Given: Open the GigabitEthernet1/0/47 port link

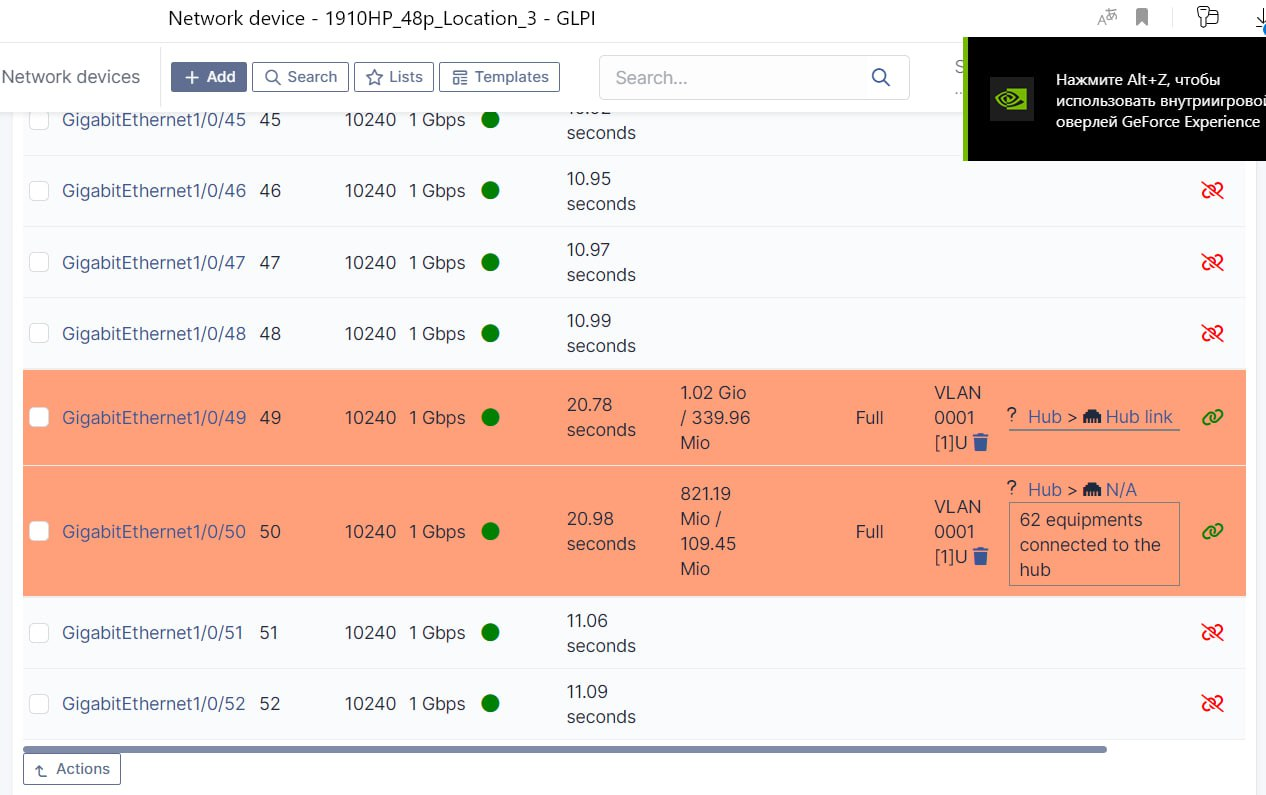Looking at the screenshot, I should [153, 262].
